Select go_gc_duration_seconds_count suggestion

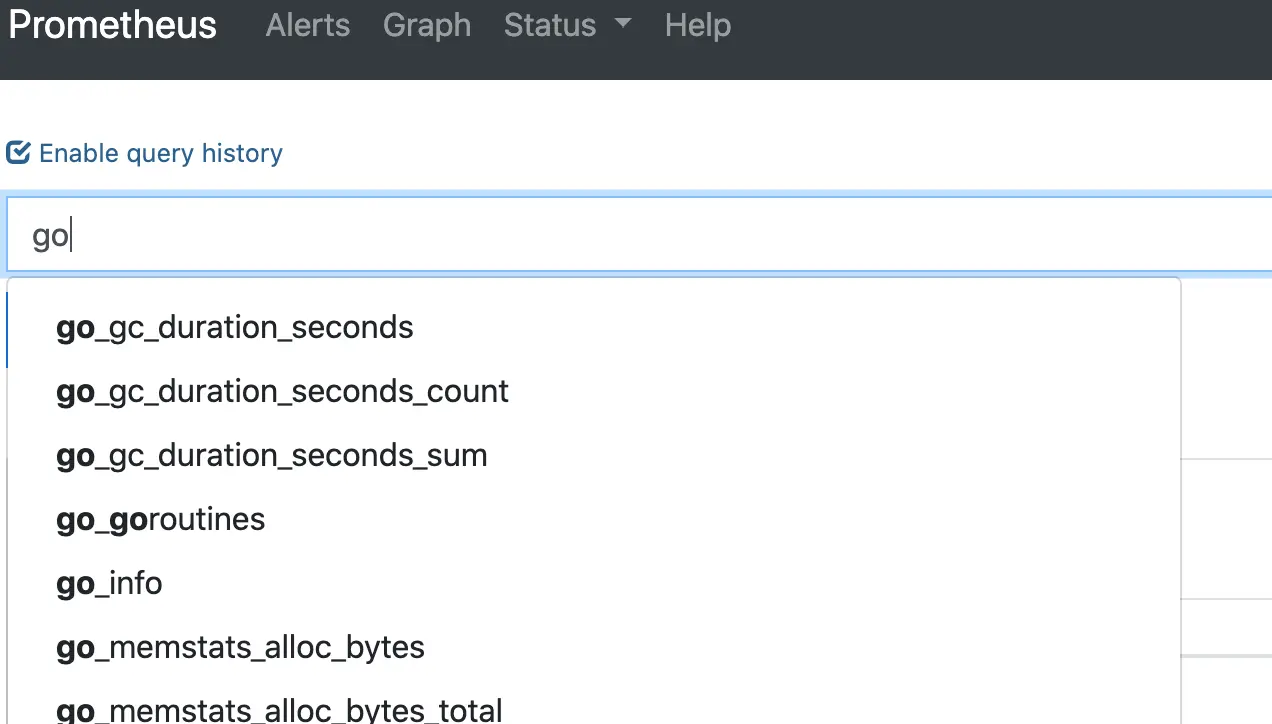click(x=282, y=391)
